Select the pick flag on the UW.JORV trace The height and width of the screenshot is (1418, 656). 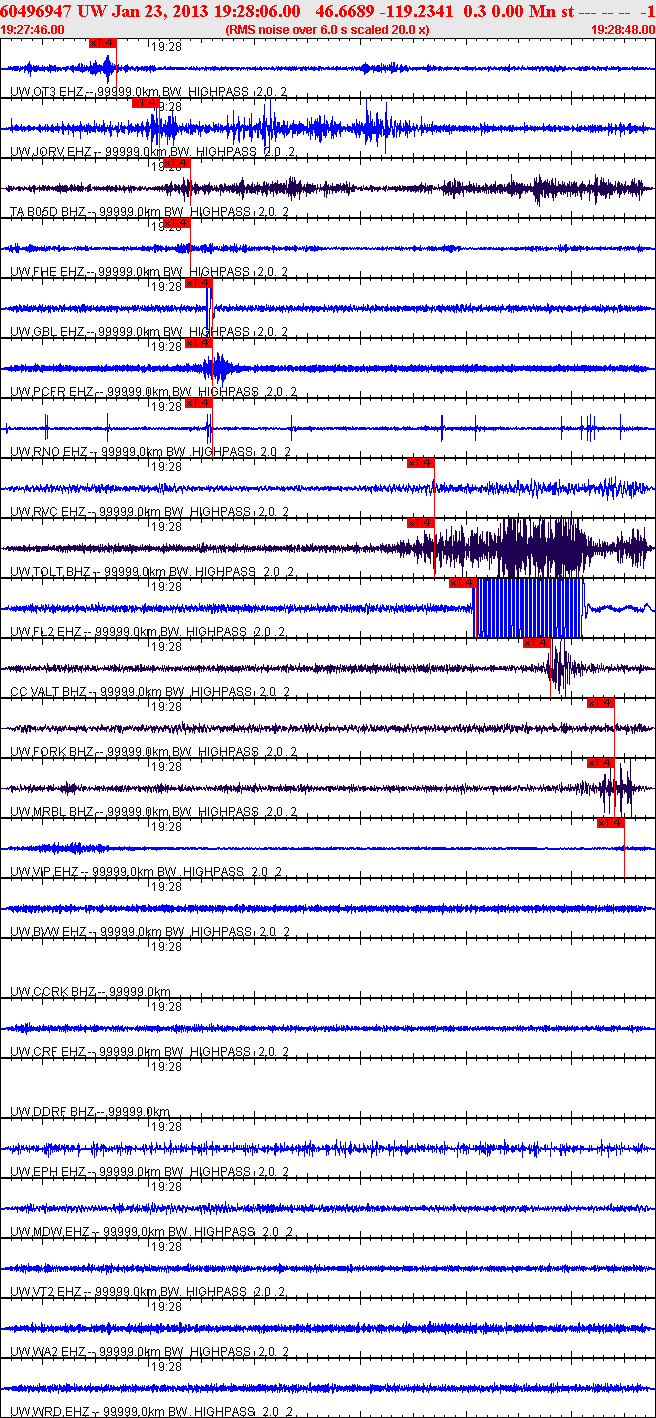pyautogui.click(x=146, y=103)
